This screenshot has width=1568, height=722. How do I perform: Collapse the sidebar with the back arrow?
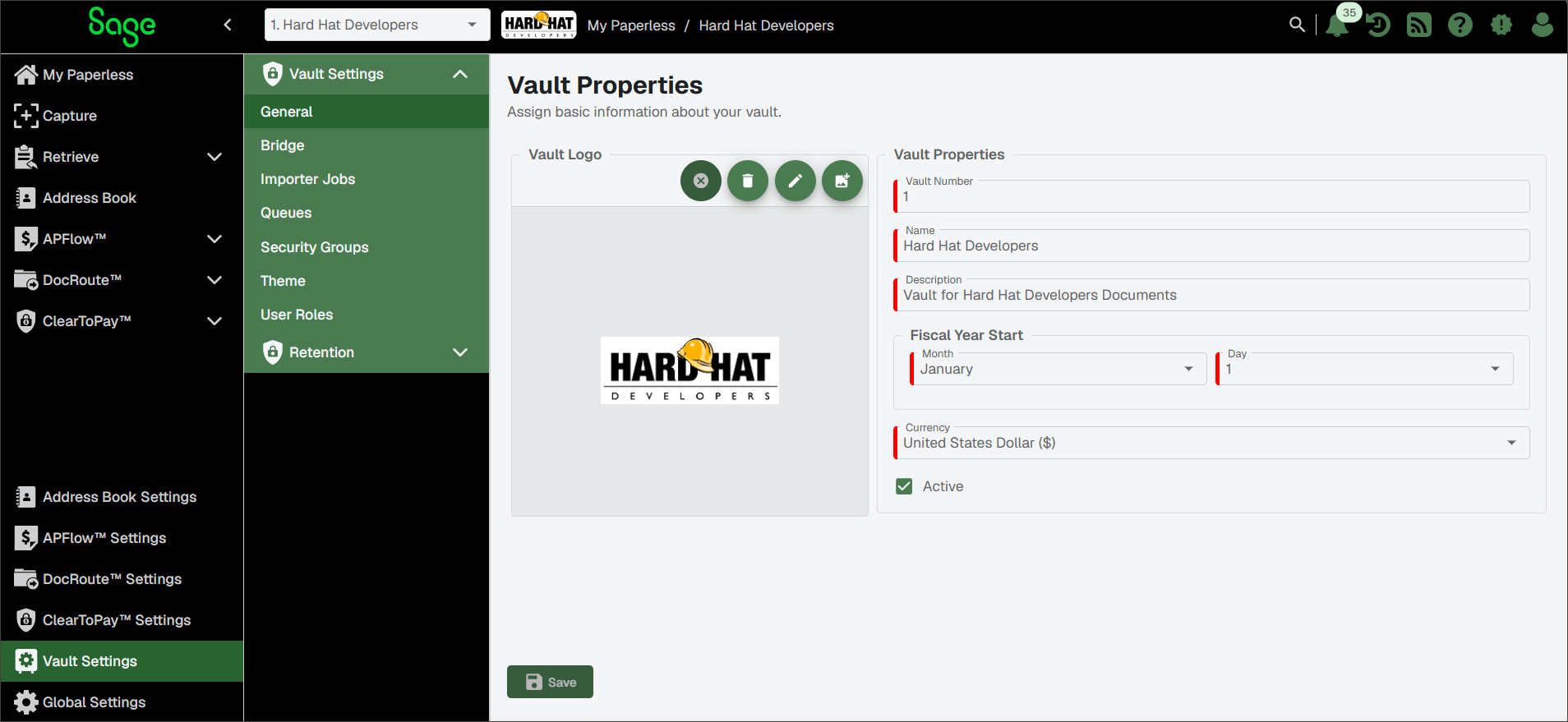click(228, 25)
